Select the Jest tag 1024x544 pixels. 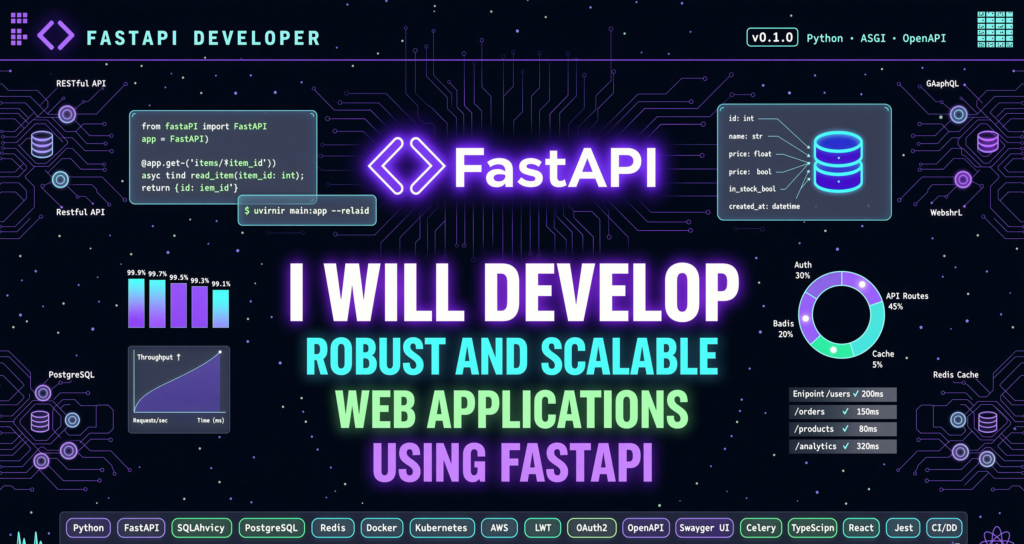click(x=903, y=528)
